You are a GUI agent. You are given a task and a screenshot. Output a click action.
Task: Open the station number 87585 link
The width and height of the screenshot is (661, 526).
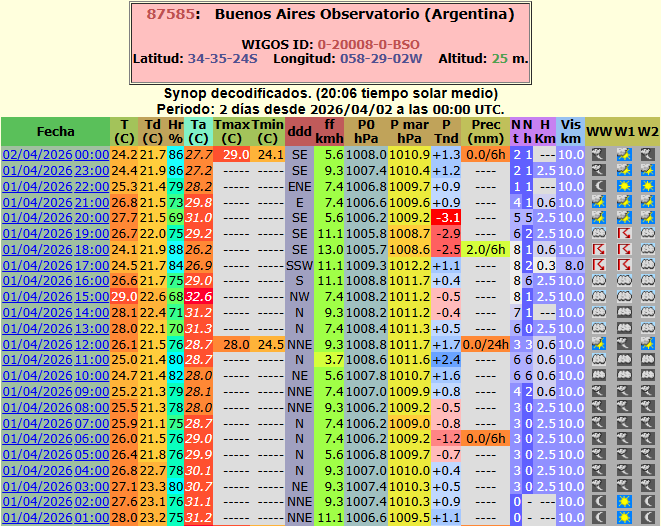pyautogui.click(x=170, y=14)
